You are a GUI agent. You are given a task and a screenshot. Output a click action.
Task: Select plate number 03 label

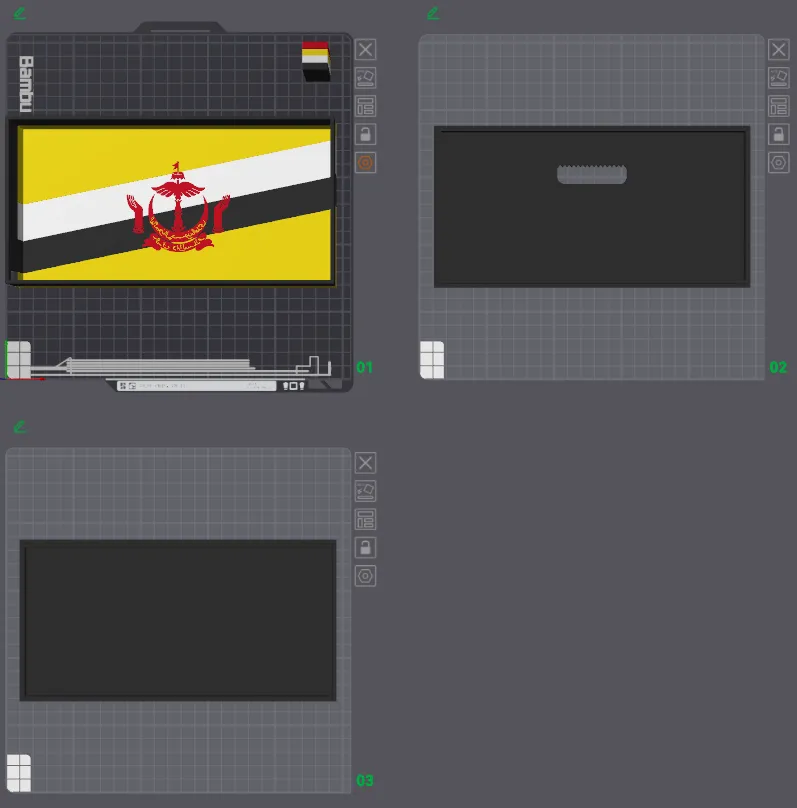[365, 781]
